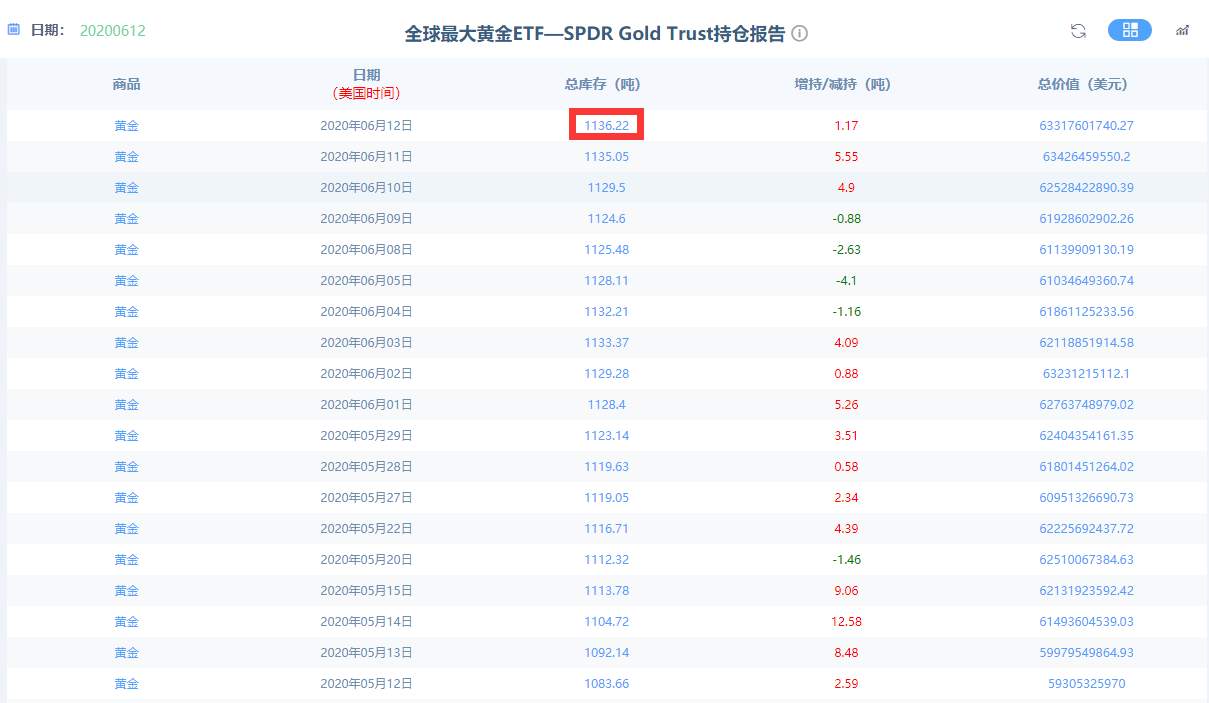Image resolution: width=1209 pixels, height=703 pixels.
Task: Click the date 2020年05月20日
Action: click(367, 560)
